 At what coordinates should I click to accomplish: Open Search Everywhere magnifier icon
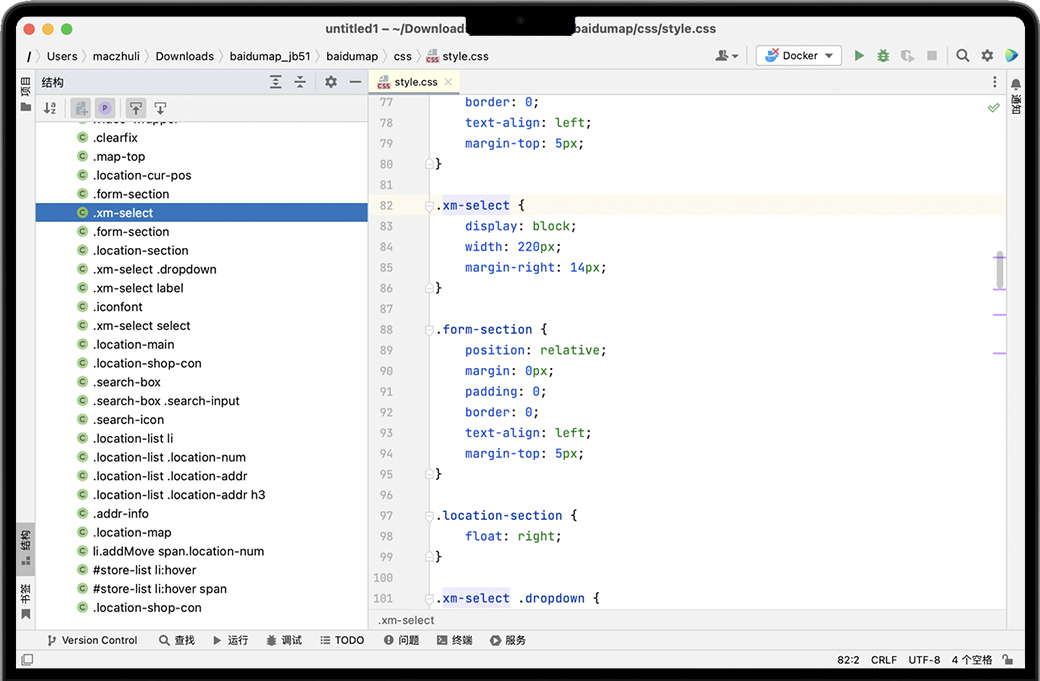click(962, 56)
